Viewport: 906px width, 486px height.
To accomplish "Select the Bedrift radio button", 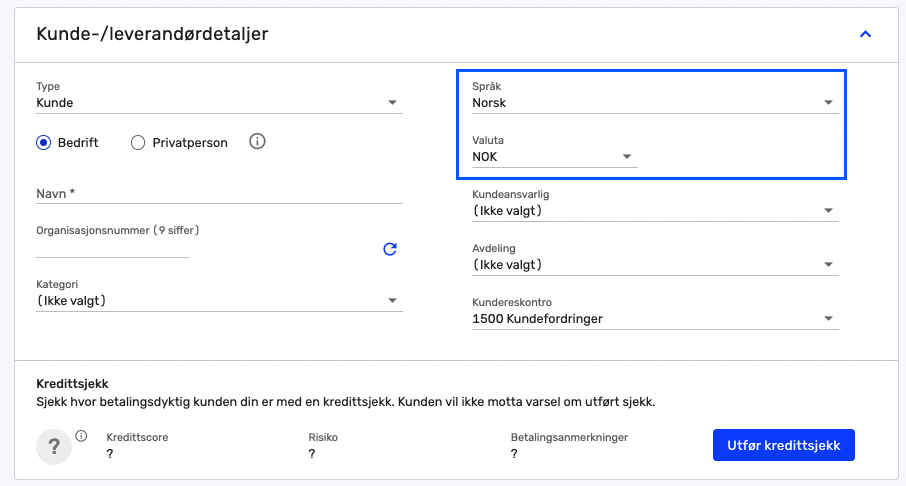I will tap(43, 143).
